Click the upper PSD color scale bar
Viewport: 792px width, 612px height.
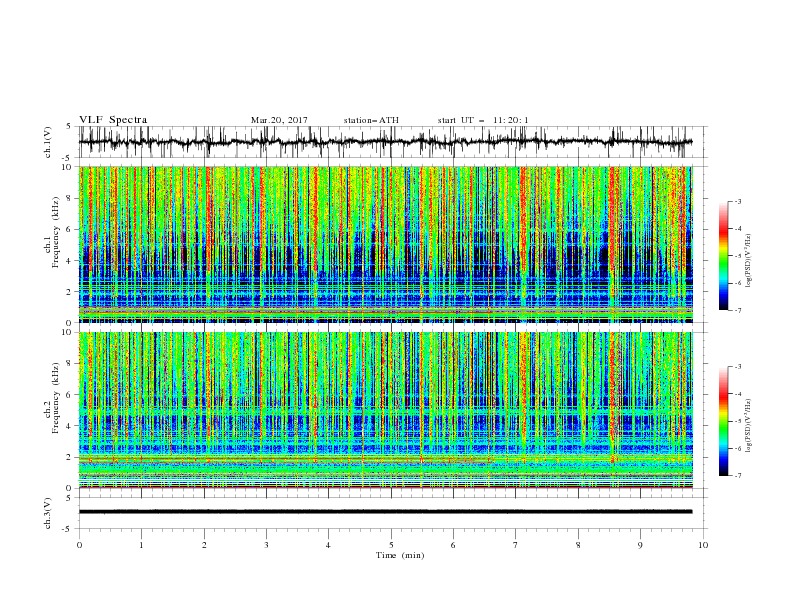pyautogui.click(x=723, y=256)
